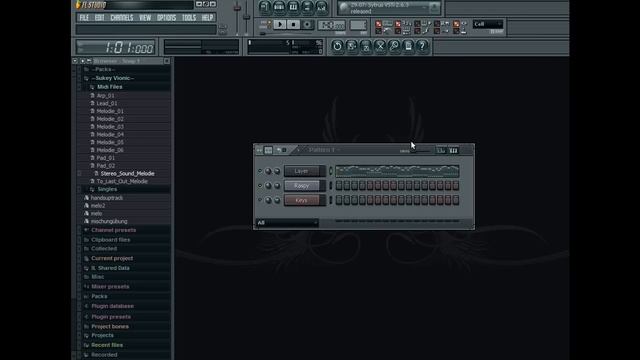Toggle the first red recording-panel switch
The image size is (640, 360).
tap(378, 24)
